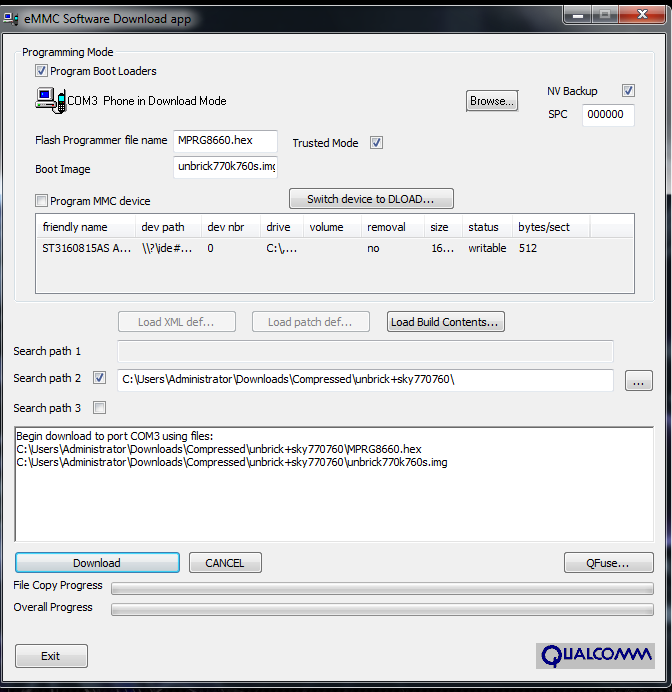Click the removal column header
The image size is (672, 692).
[x=393, y=227]
